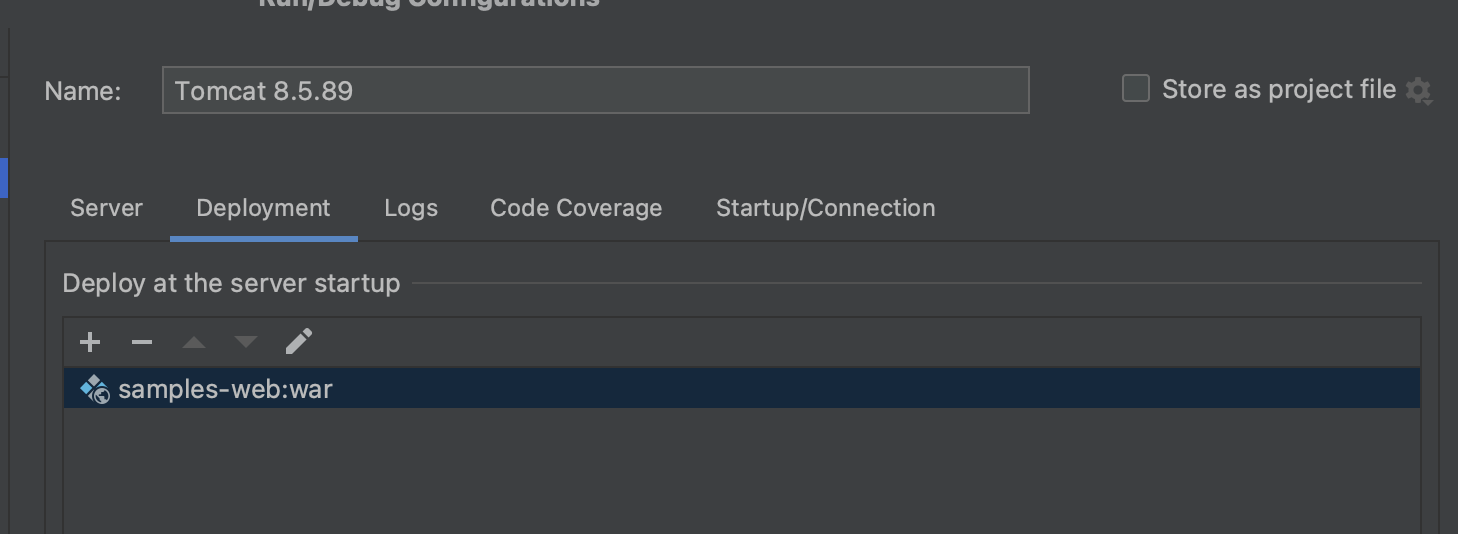Go to the Code Coverage tab

(576, 208)
